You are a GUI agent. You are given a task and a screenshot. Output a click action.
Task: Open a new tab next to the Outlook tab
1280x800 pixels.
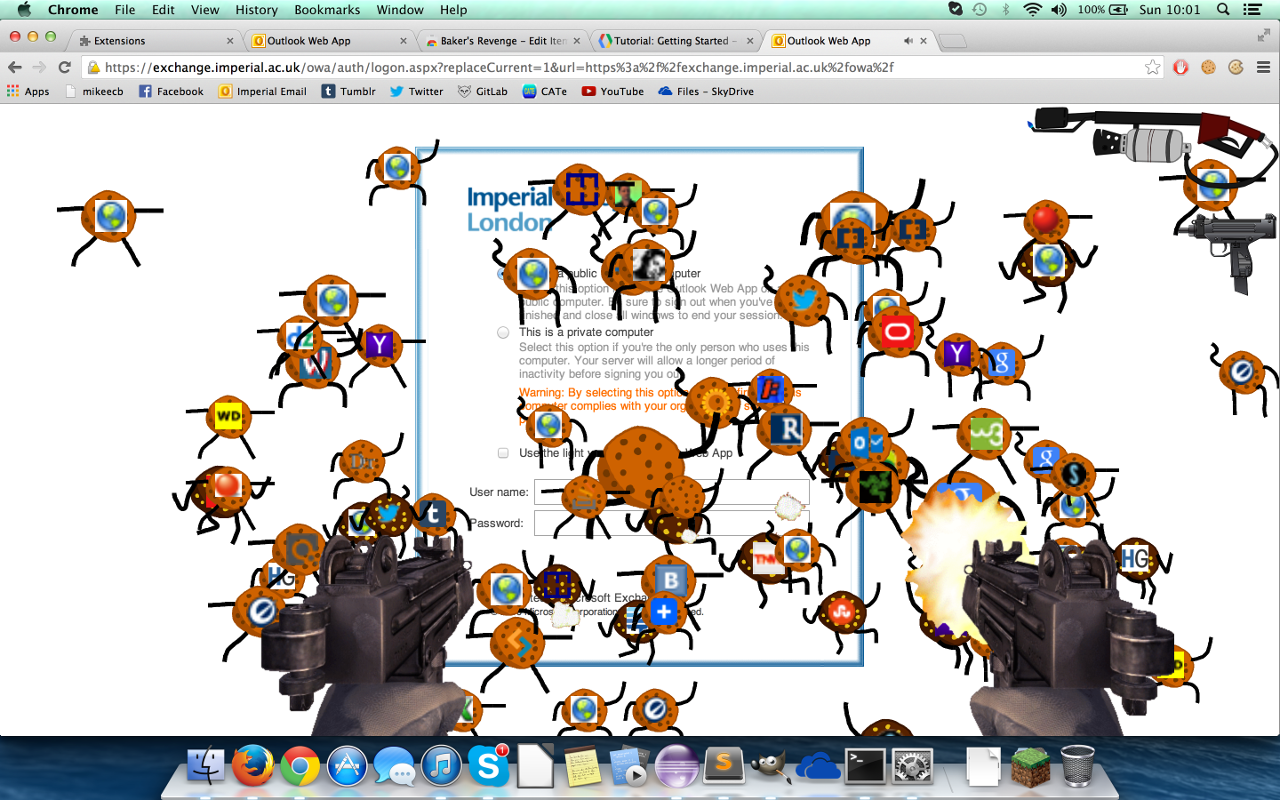(953, 41)
